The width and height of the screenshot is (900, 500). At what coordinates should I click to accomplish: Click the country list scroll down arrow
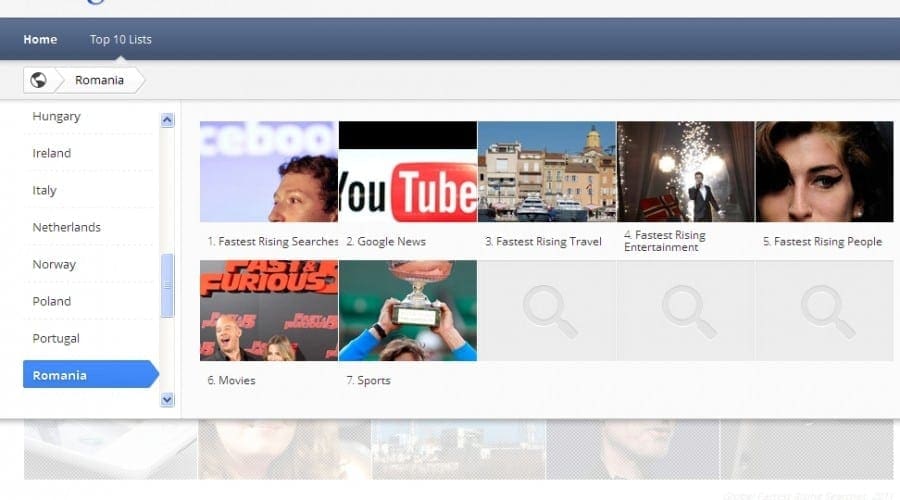(x=167, y=400)
